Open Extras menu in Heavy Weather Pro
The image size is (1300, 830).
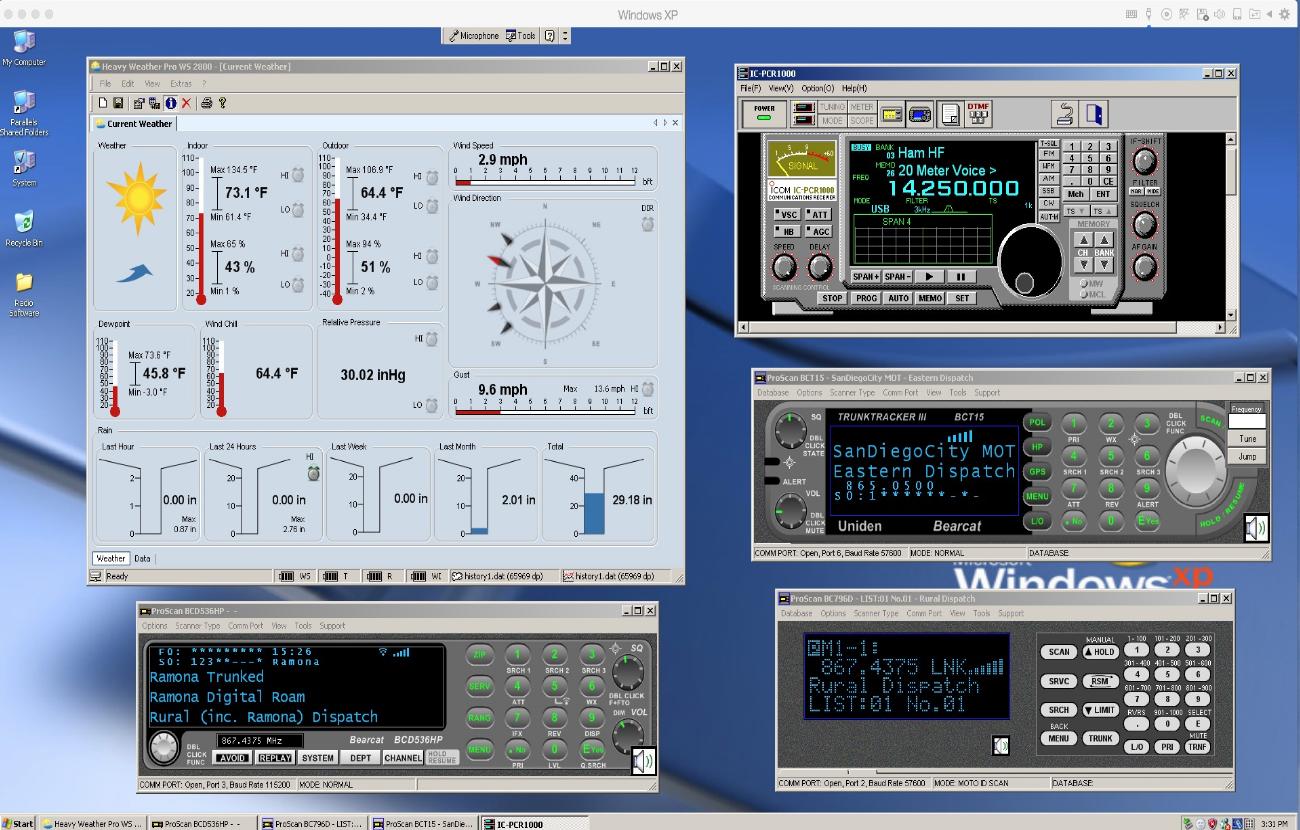pyautogui.click(x=181, y=84)
